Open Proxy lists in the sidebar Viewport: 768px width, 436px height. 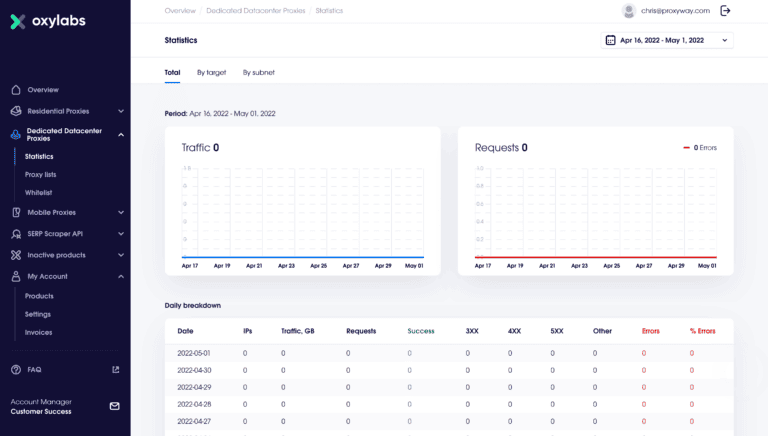coord(41,174)
